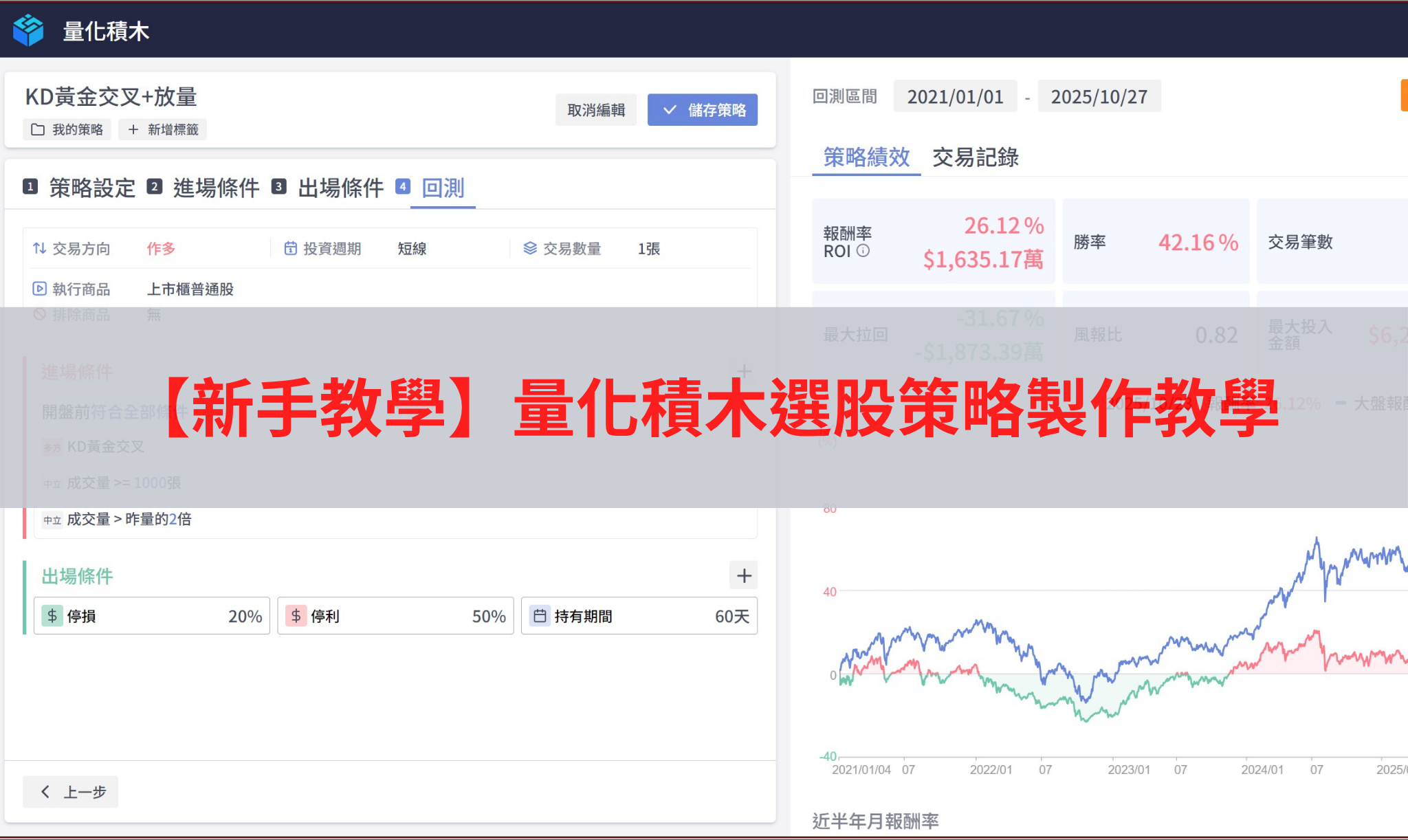Click the 新增標籤 plus icon
This screenshot has height=840, width=1408.
(133, 129)
